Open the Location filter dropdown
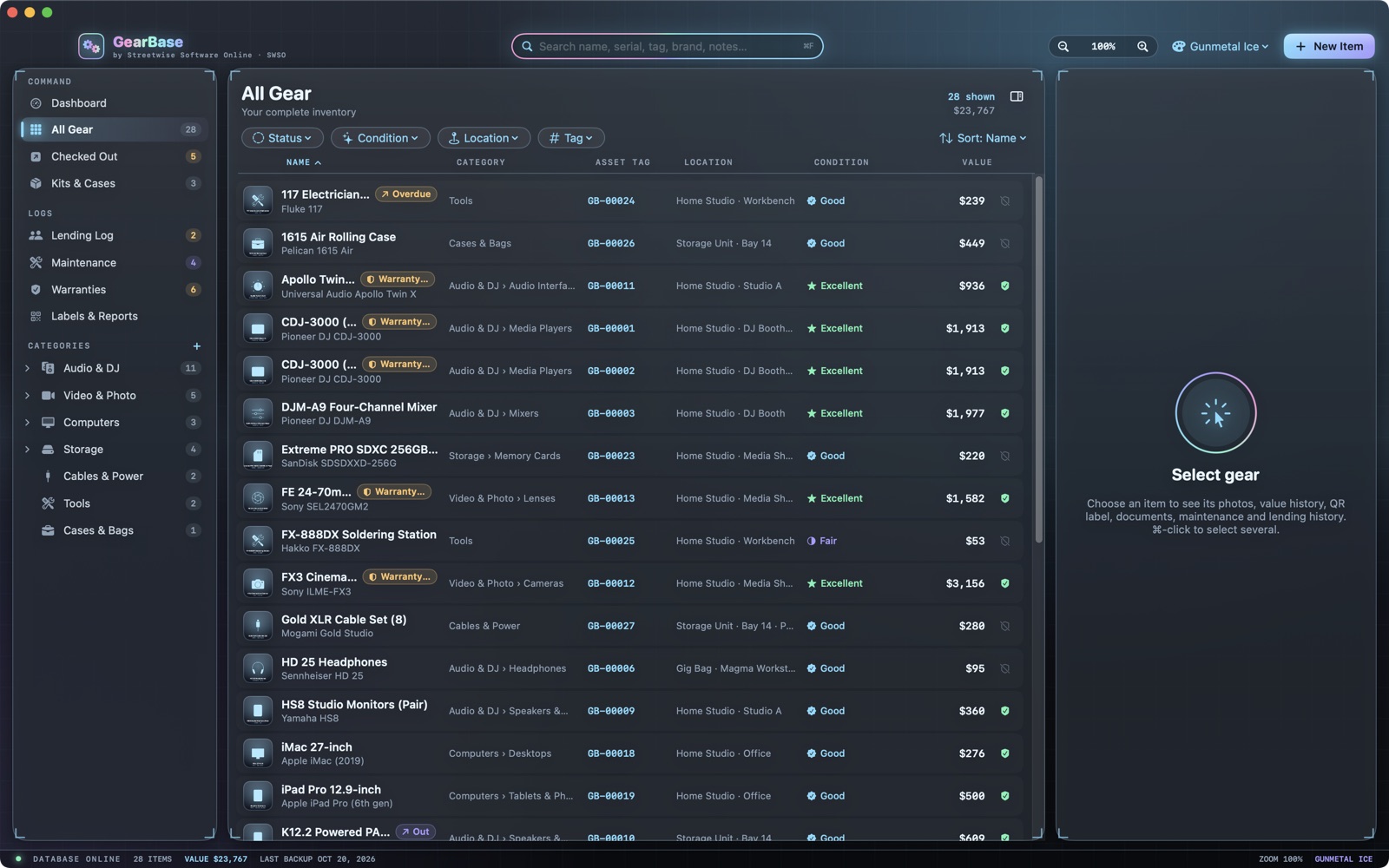1389x868 pixels. [484, 138]
